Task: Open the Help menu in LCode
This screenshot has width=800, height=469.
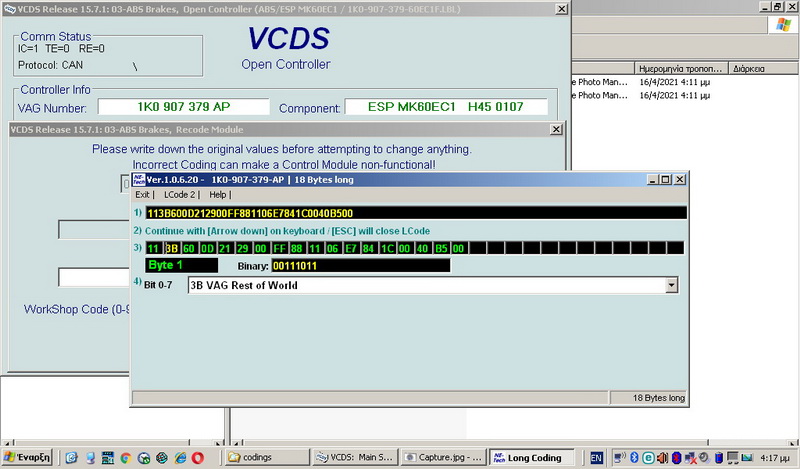Action: point(219,194)
